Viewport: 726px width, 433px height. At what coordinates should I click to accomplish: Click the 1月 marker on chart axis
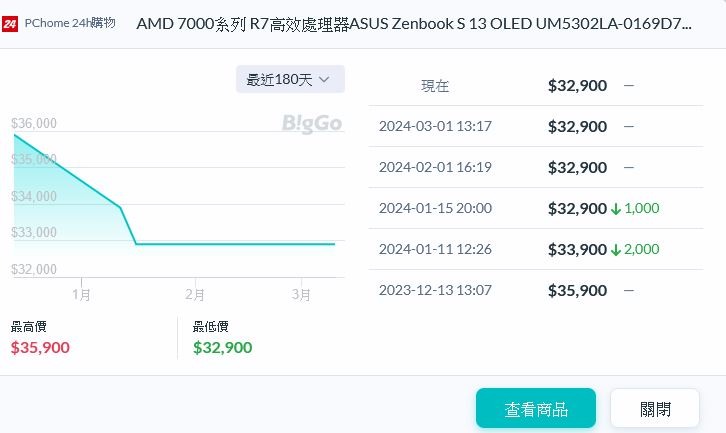point(81,295)
